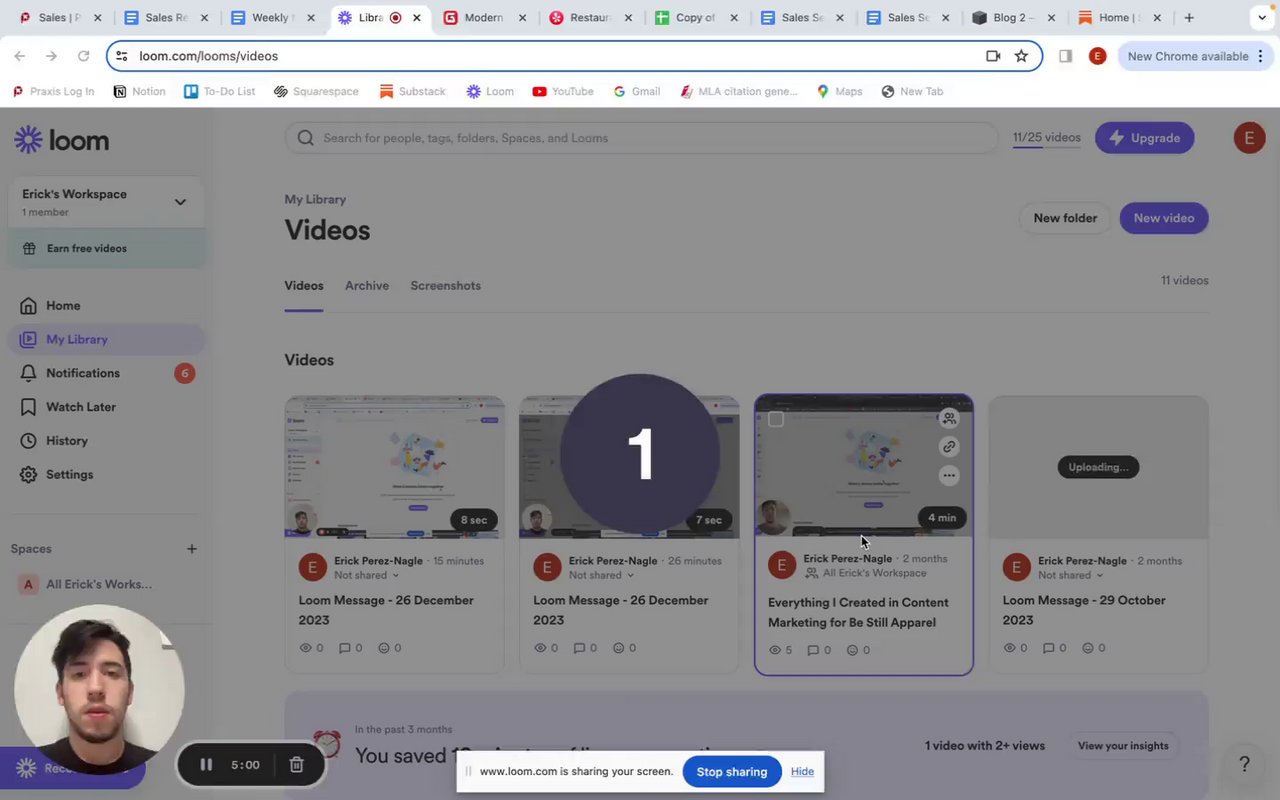This screenshot has width=1280, height=800.
Task: Open more options on Be Still Apparel video
Action: point(949,476)
